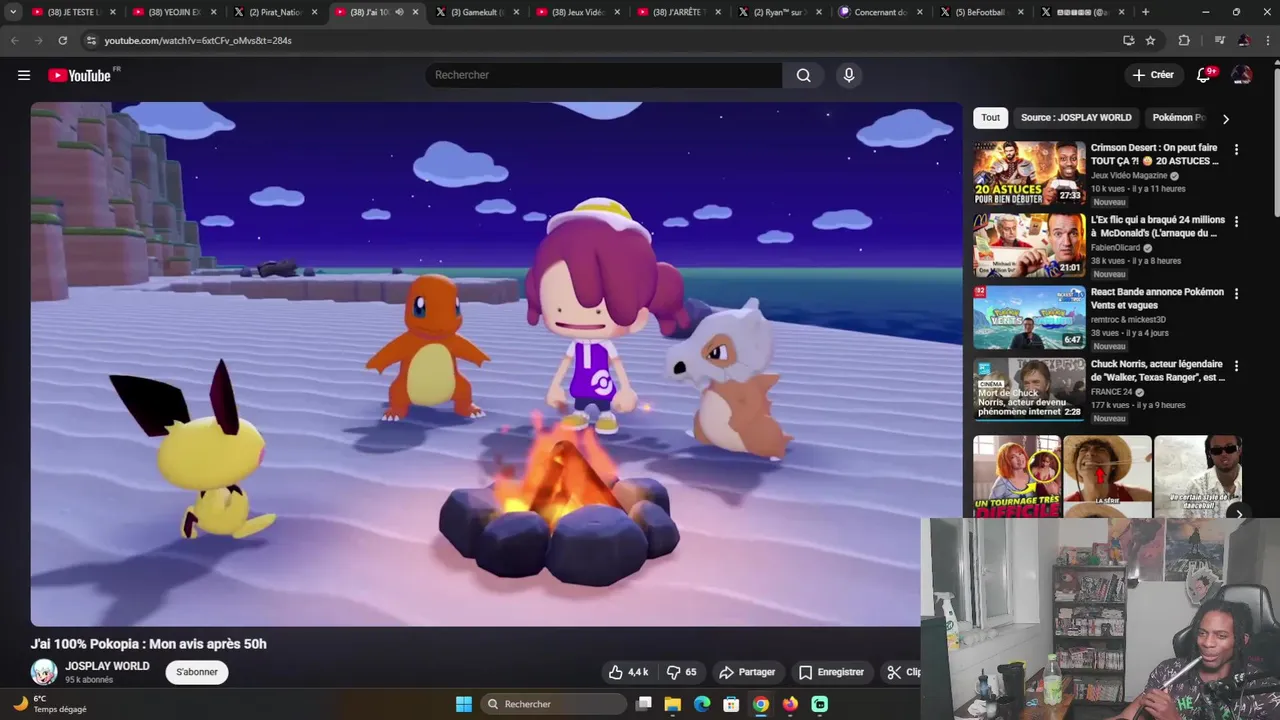
Task: Open Firefox from the taskbar
Action: 790,704
